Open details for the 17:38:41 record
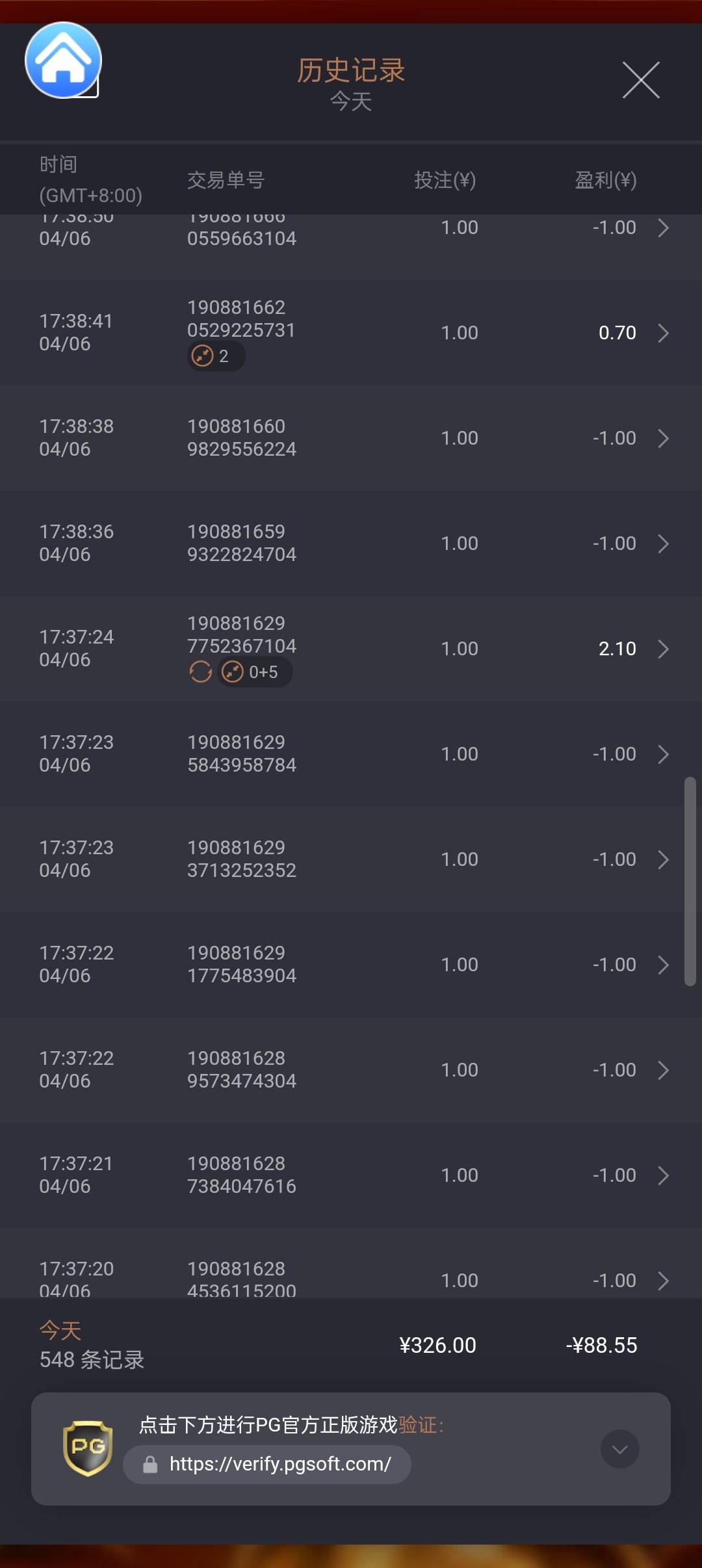This screenshot has width=702, height=1568. click(663, 333)
